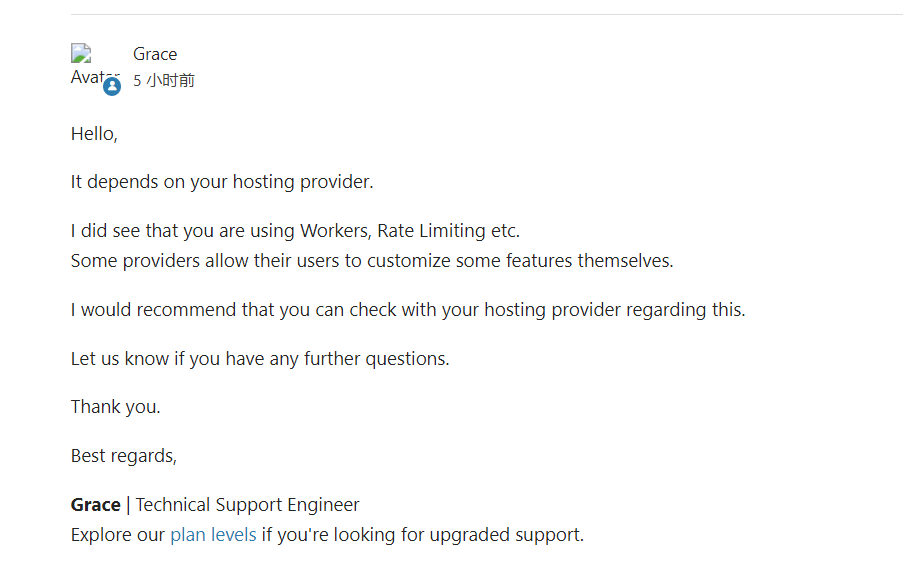Click the "It depends on your hosting provider" sentence
The image size is (903, 579).
221,182
